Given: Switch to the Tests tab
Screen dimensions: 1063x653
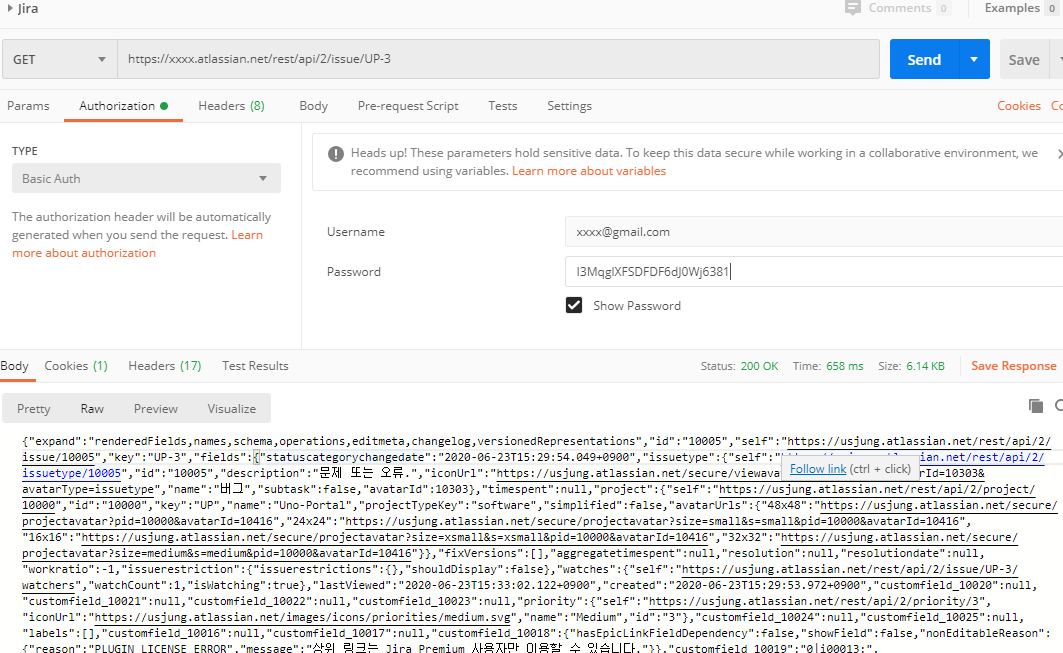Looking at the screenshot, I should pos(502,106).
